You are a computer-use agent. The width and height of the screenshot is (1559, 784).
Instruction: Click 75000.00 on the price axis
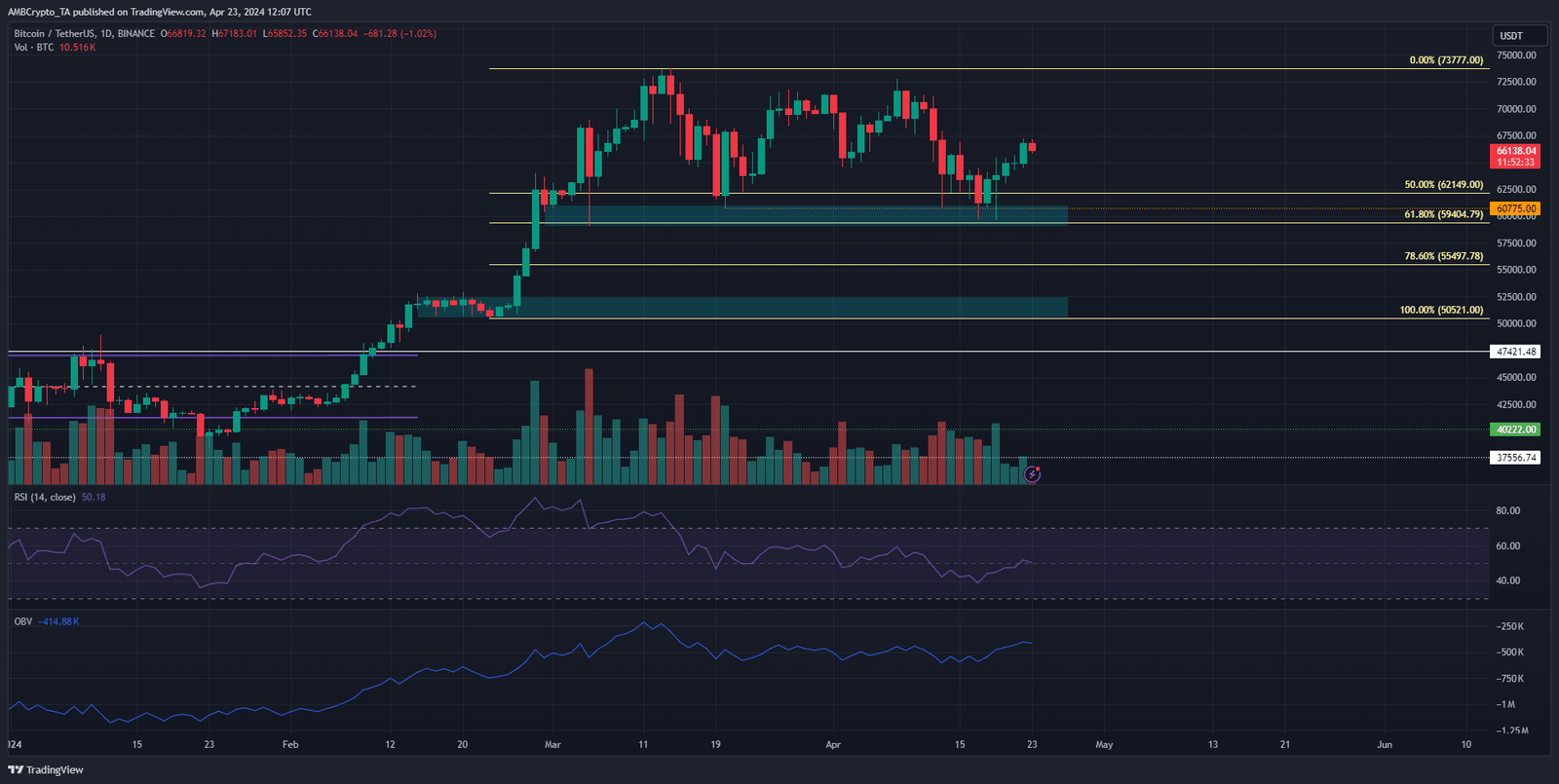point(1516,56)
